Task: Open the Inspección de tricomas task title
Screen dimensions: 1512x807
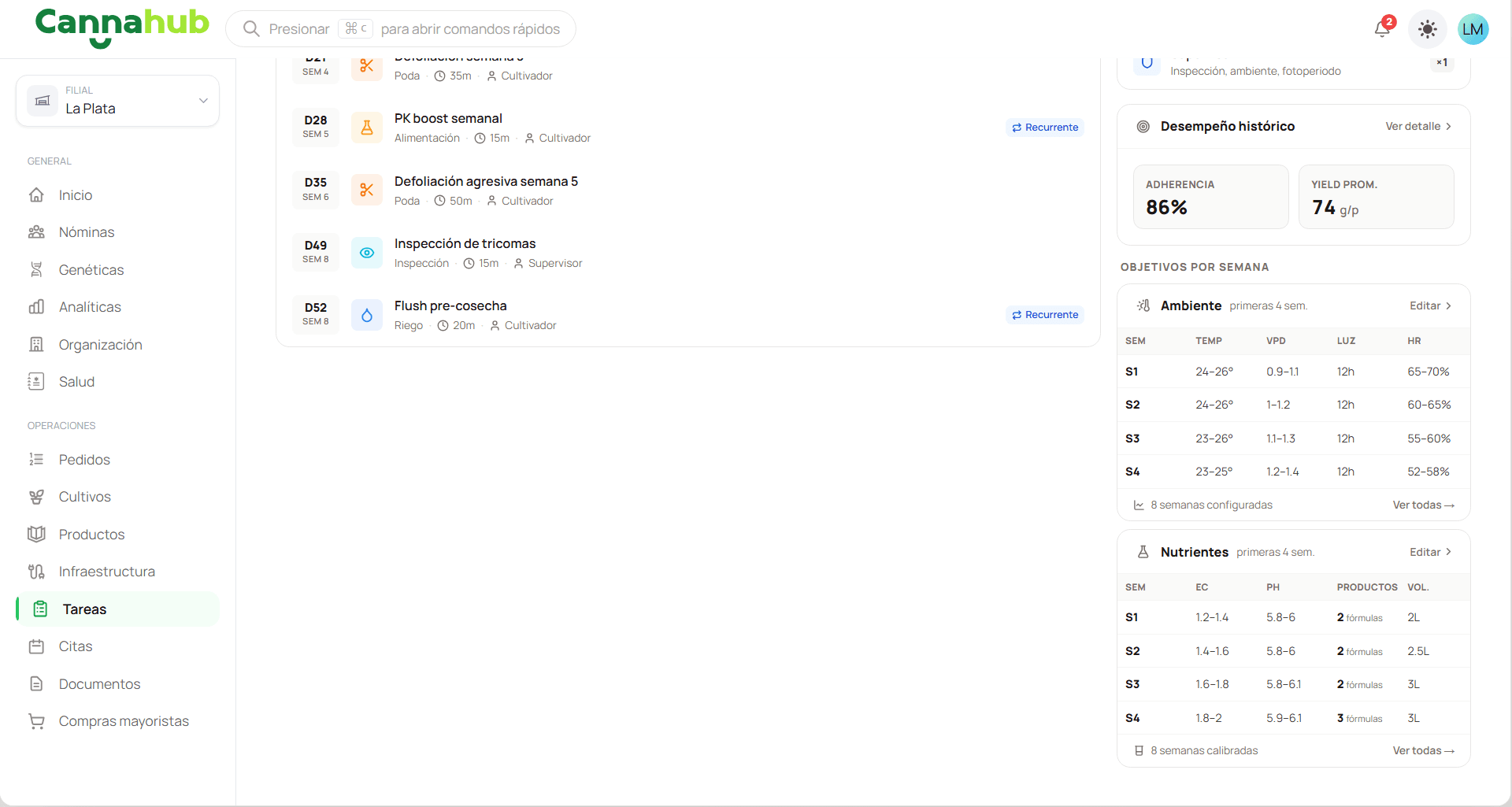Action: point(465,243)
